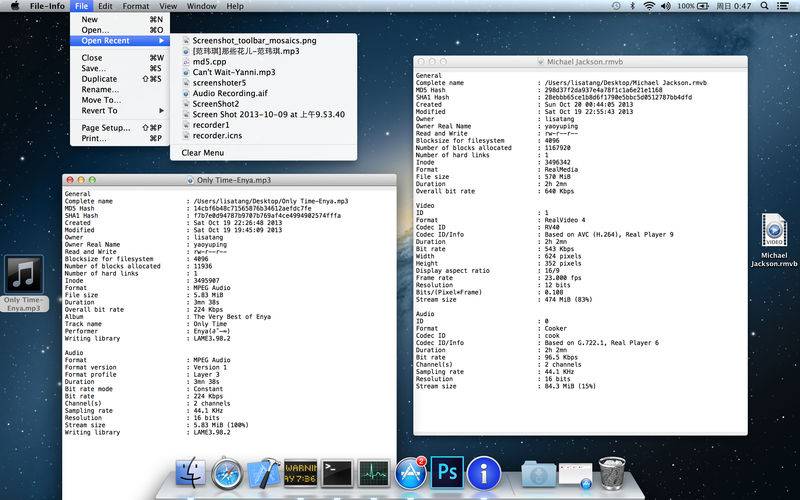Click proxy icon in Michael Jackson.rmvb title bar
This screenshot has height=500, width=800.
click(540, 62)
